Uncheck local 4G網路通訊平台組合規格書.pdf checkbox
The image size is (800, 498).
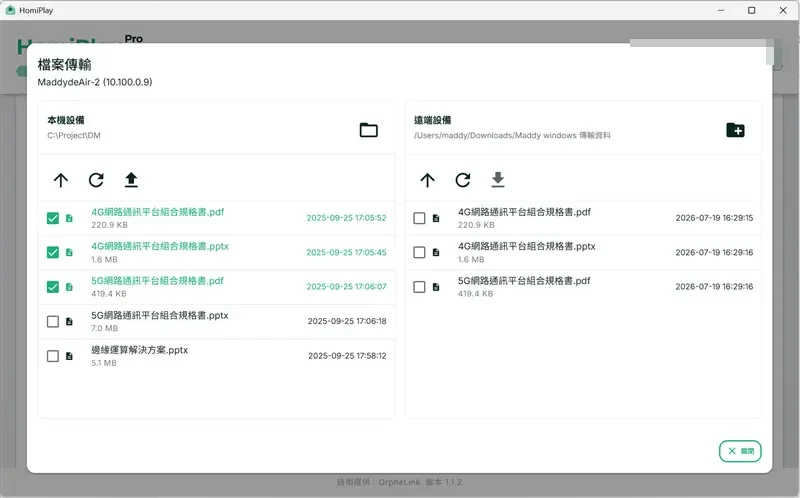coord(53,218)
